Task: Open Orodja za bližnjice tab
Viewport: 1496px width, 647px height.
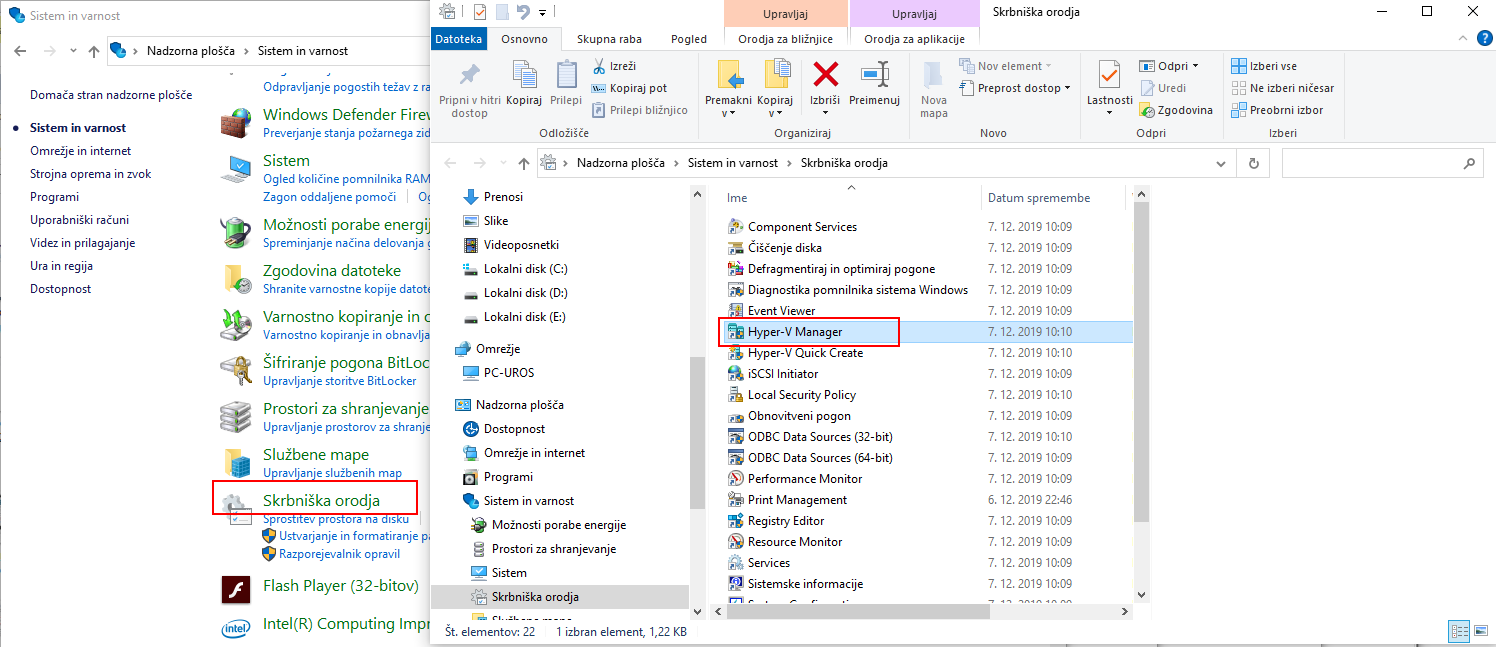Action: tap(785, 39)
